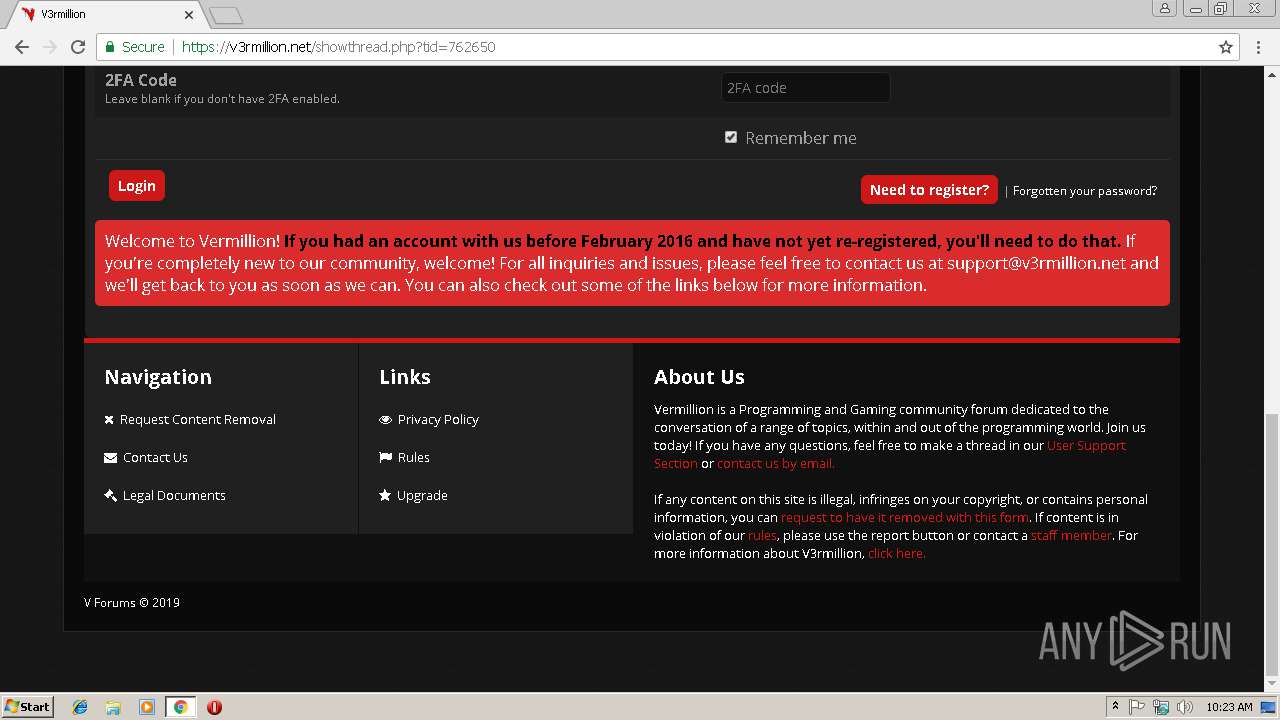
Task: Click the red Opera taskbar icon
Action: click(214, 707)
